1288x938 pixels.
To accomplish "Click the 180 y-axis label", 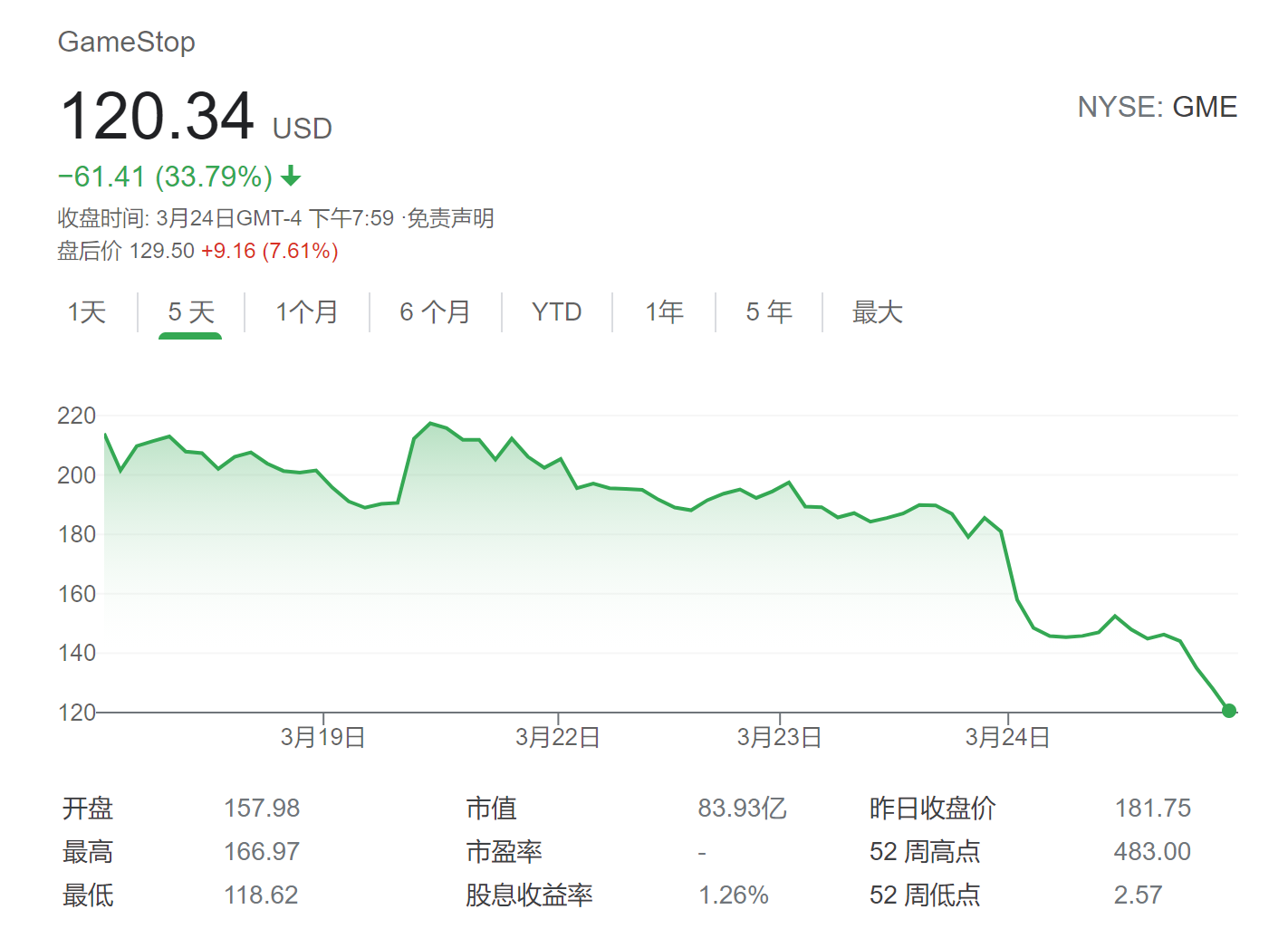I will click(76, 534).
